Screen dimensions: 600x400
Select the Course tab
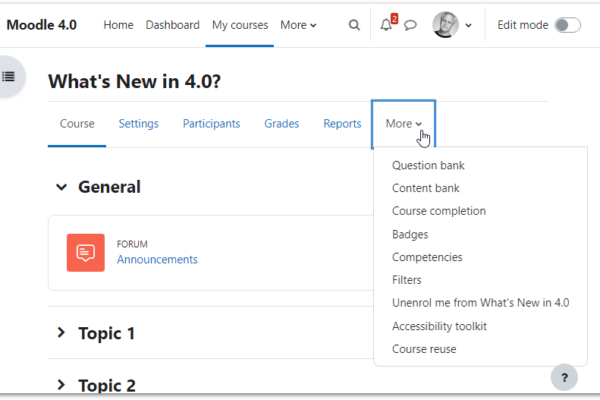tap(77, 124)
